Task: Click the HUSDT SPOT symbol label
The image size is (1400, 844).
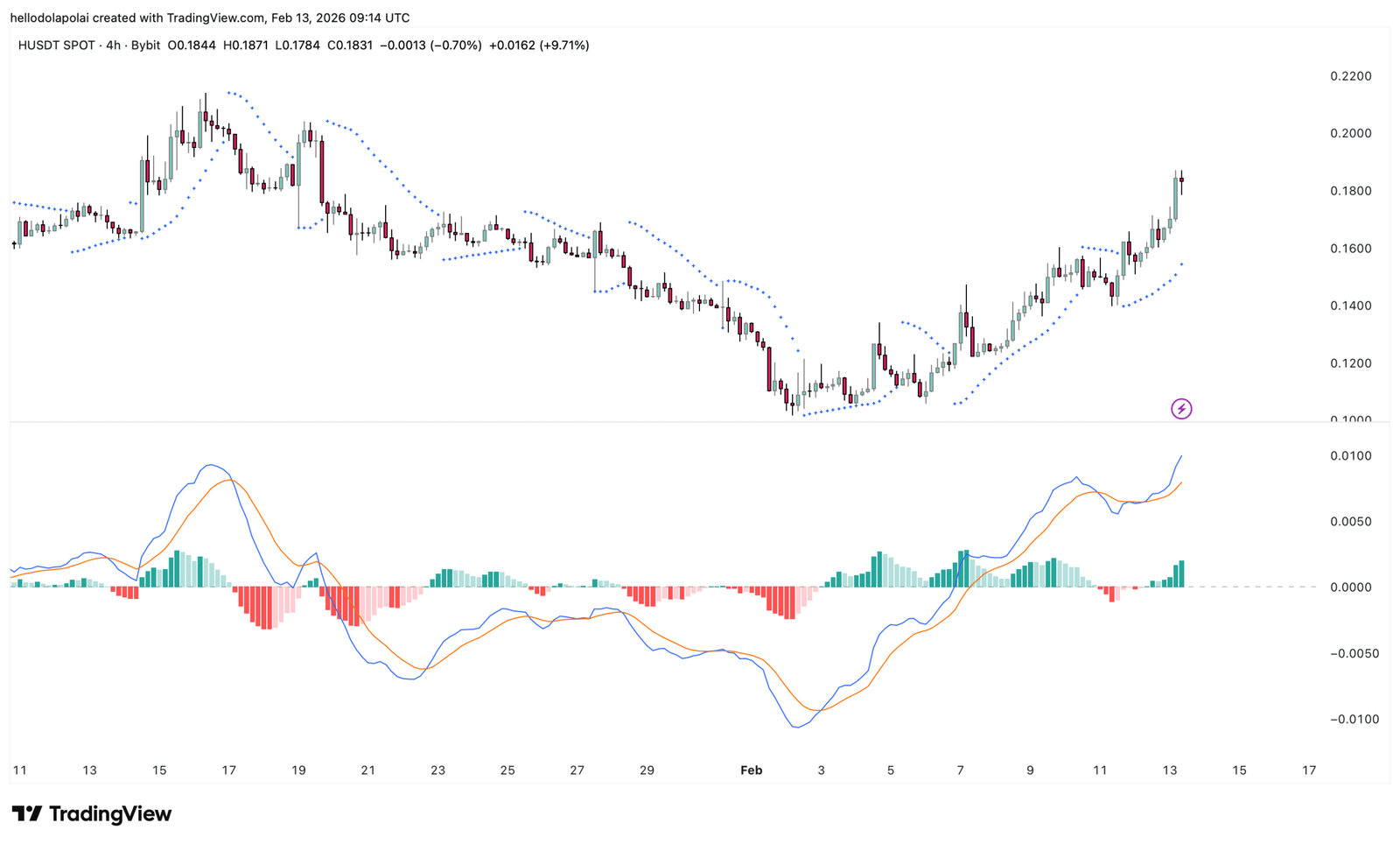Action: pos(56,46)
